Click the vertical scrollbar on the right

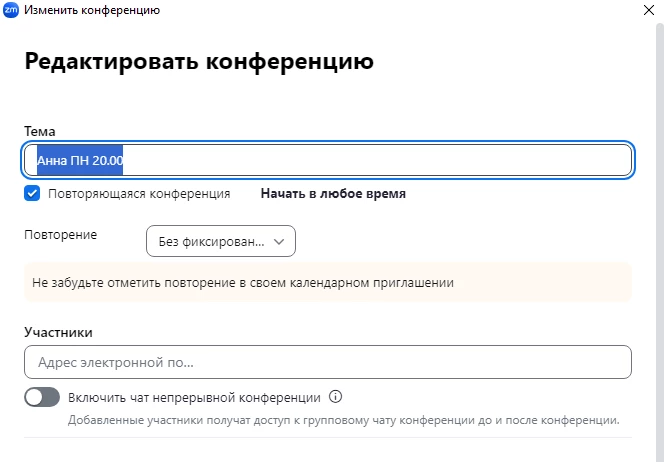tap(660, 241)
